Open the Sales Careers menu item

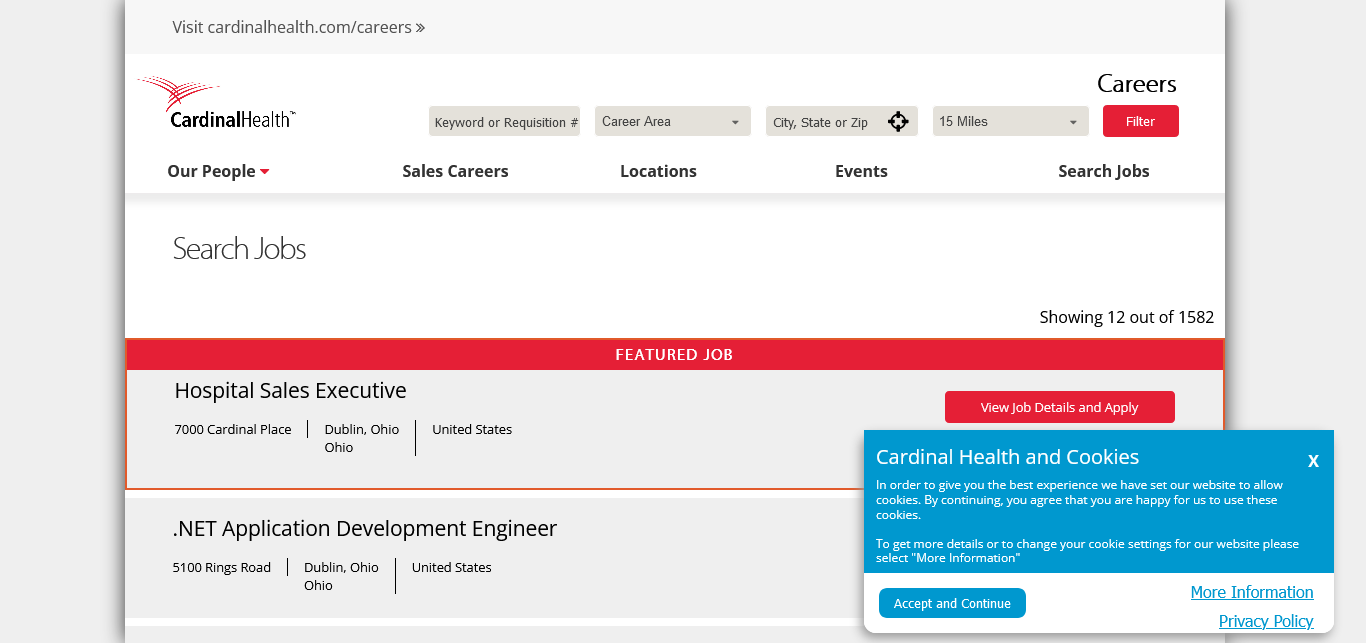[455, 171]
